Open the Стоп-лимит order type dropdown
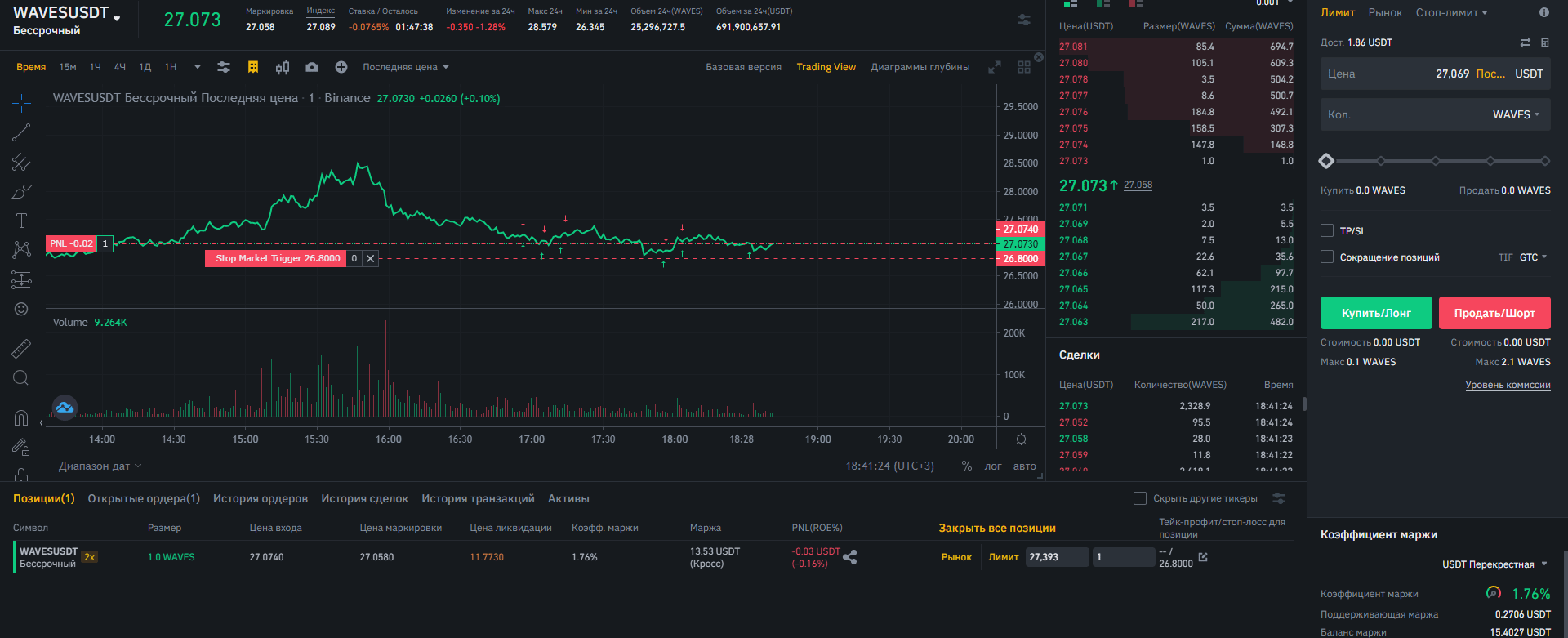1568x638 pixels. click(1451, 12)
